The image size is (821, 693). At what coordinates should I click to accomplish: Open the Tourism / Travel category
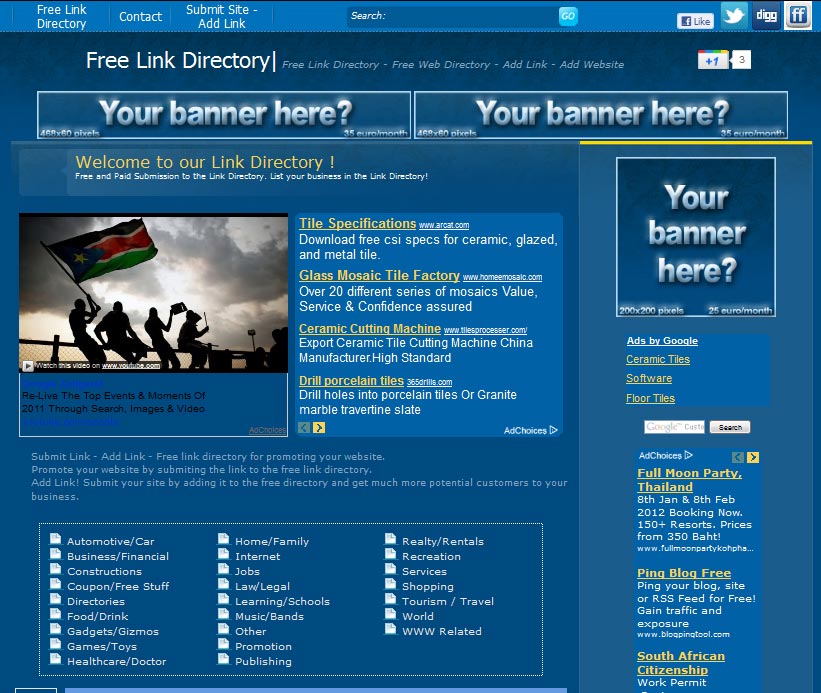[448, 601]
